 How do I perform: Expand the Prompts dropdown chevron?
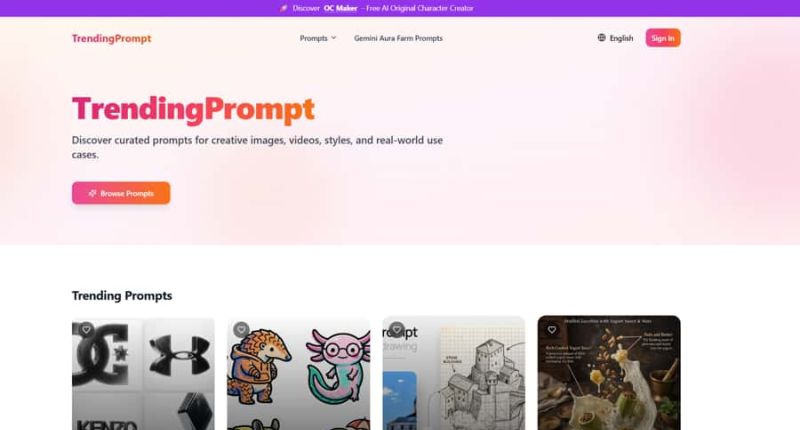coord(334,38)
